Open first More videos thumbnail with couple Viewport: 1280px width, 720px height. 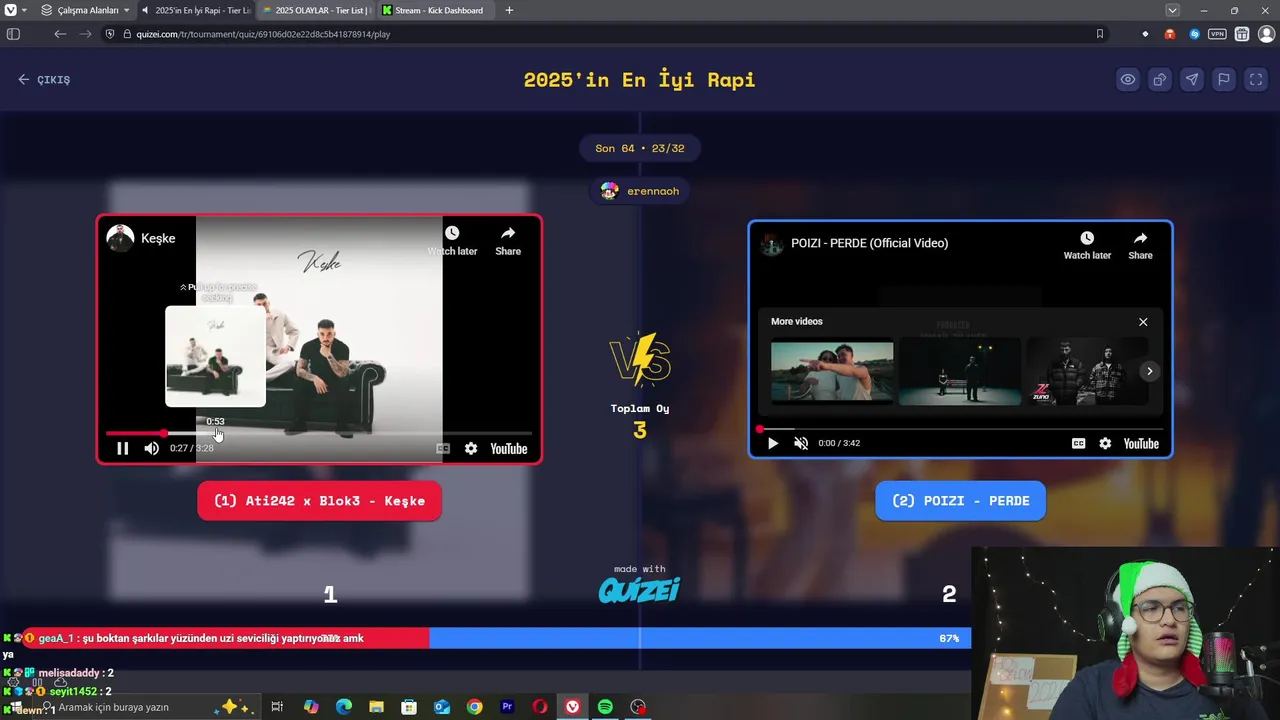[832, 371]
